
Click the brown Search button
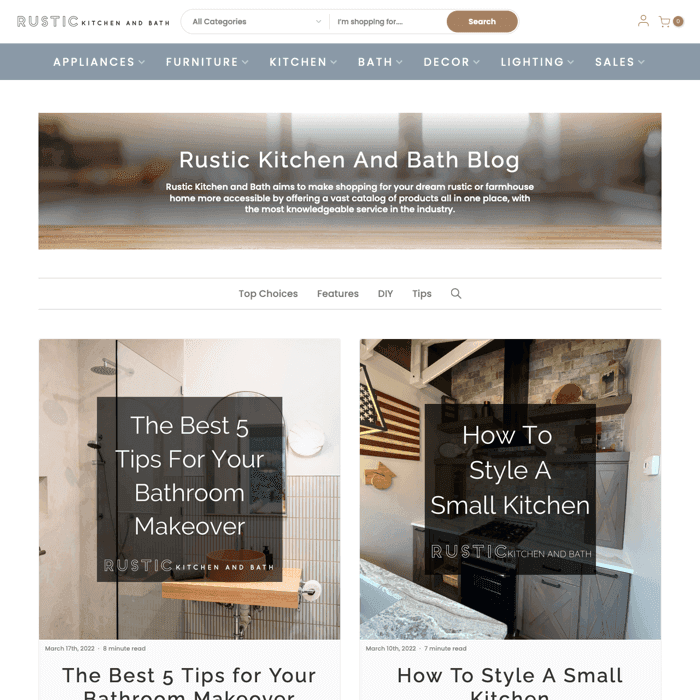[482, 21]
